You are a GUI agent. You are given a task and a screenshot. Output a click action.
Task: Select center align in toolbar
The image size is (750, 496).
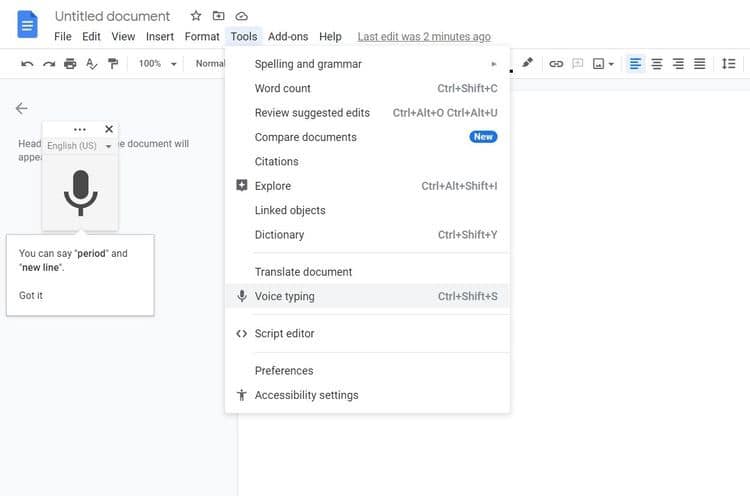click(x=657, y=64)
